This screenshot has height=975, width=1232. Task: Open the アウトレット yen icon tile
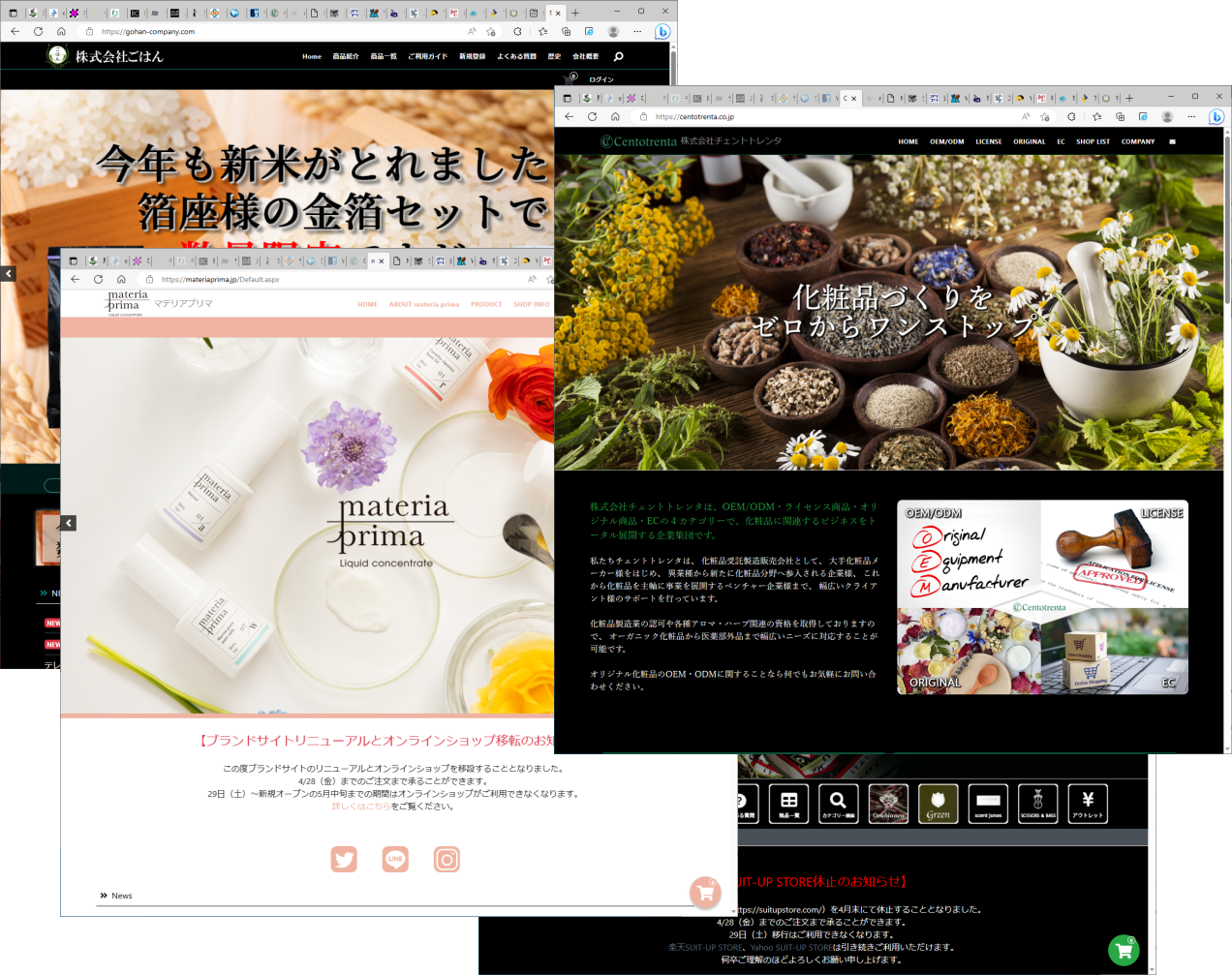pyautogui.click(x=1088, y=804)
